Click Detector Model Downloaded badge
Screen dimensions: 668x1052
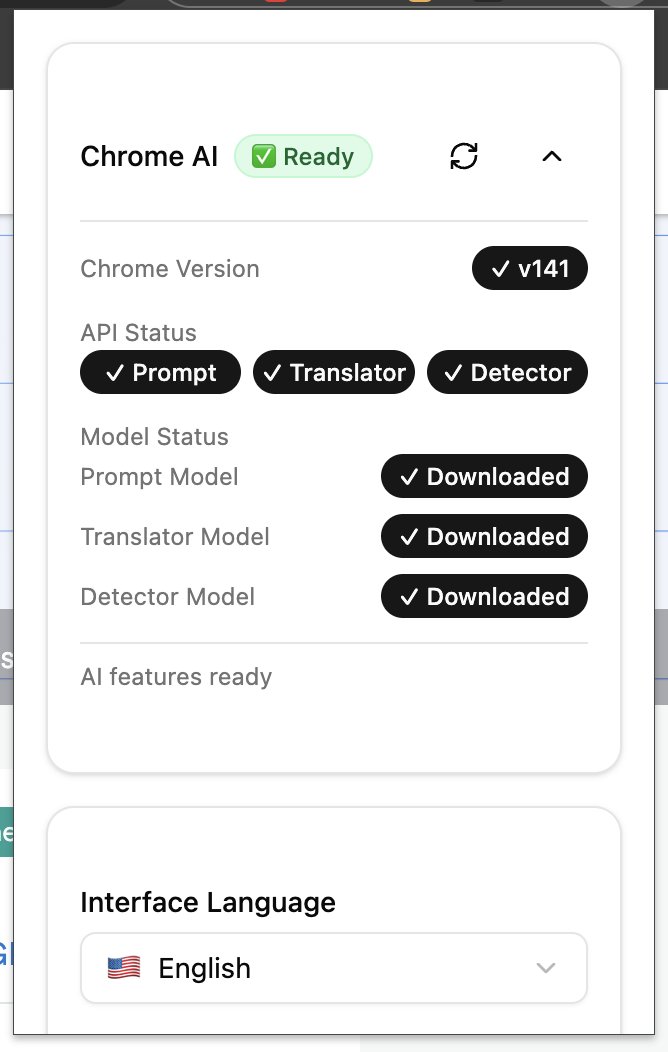coord(484,596)
